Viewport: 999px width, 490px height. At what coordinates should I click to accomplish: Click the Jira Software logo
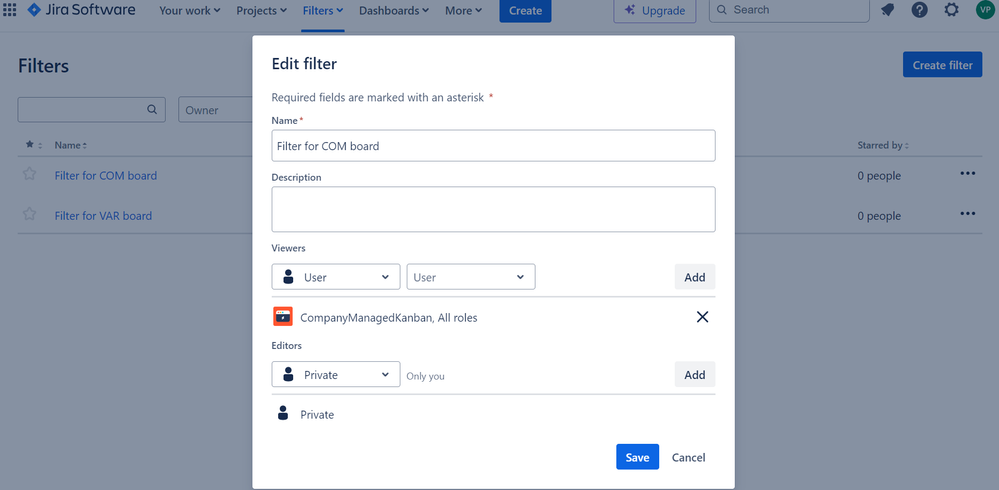click(82, 10)
